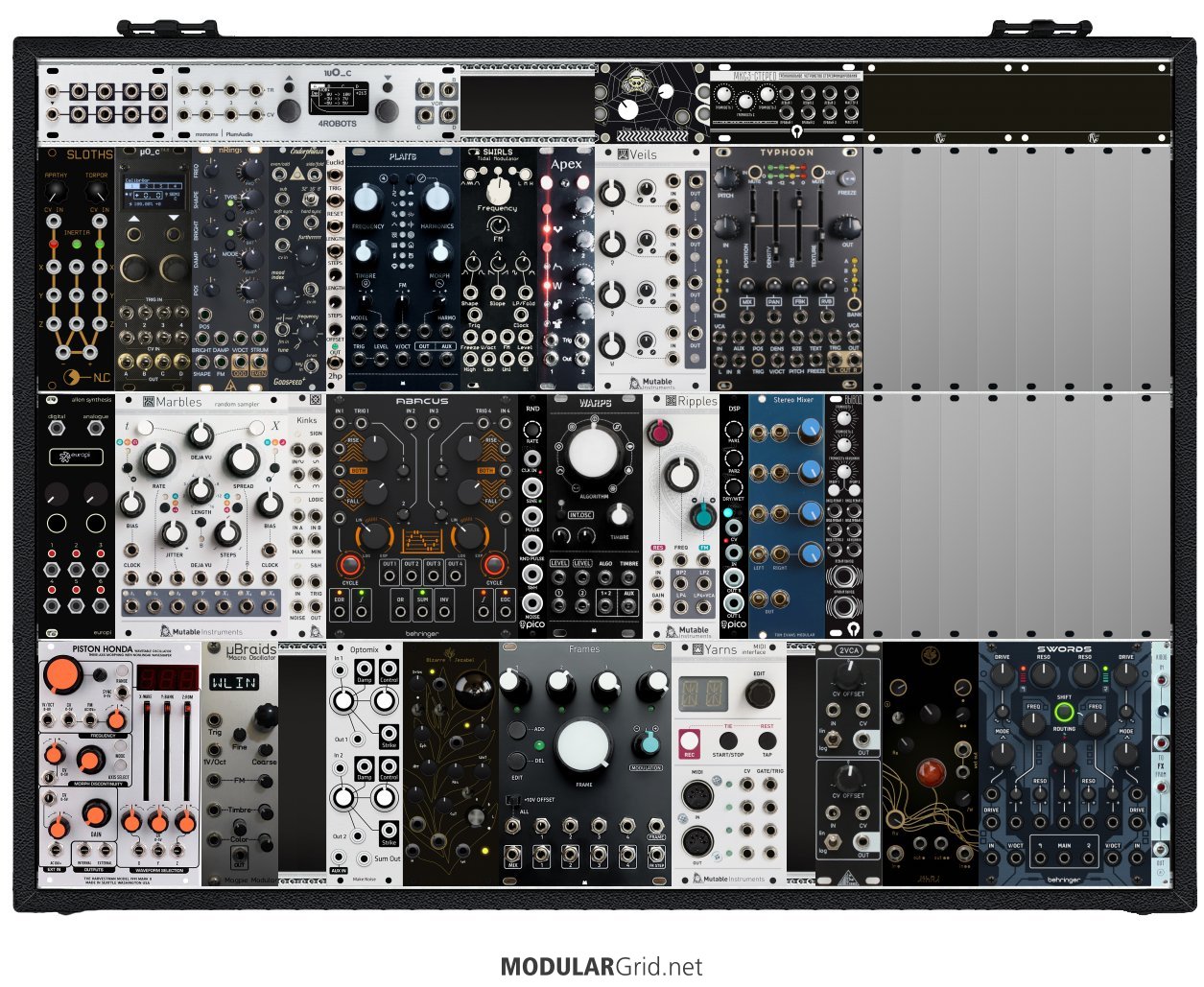Click the RVB button on Typhoon
1204x987 pixels.
(x=825, y=301)
